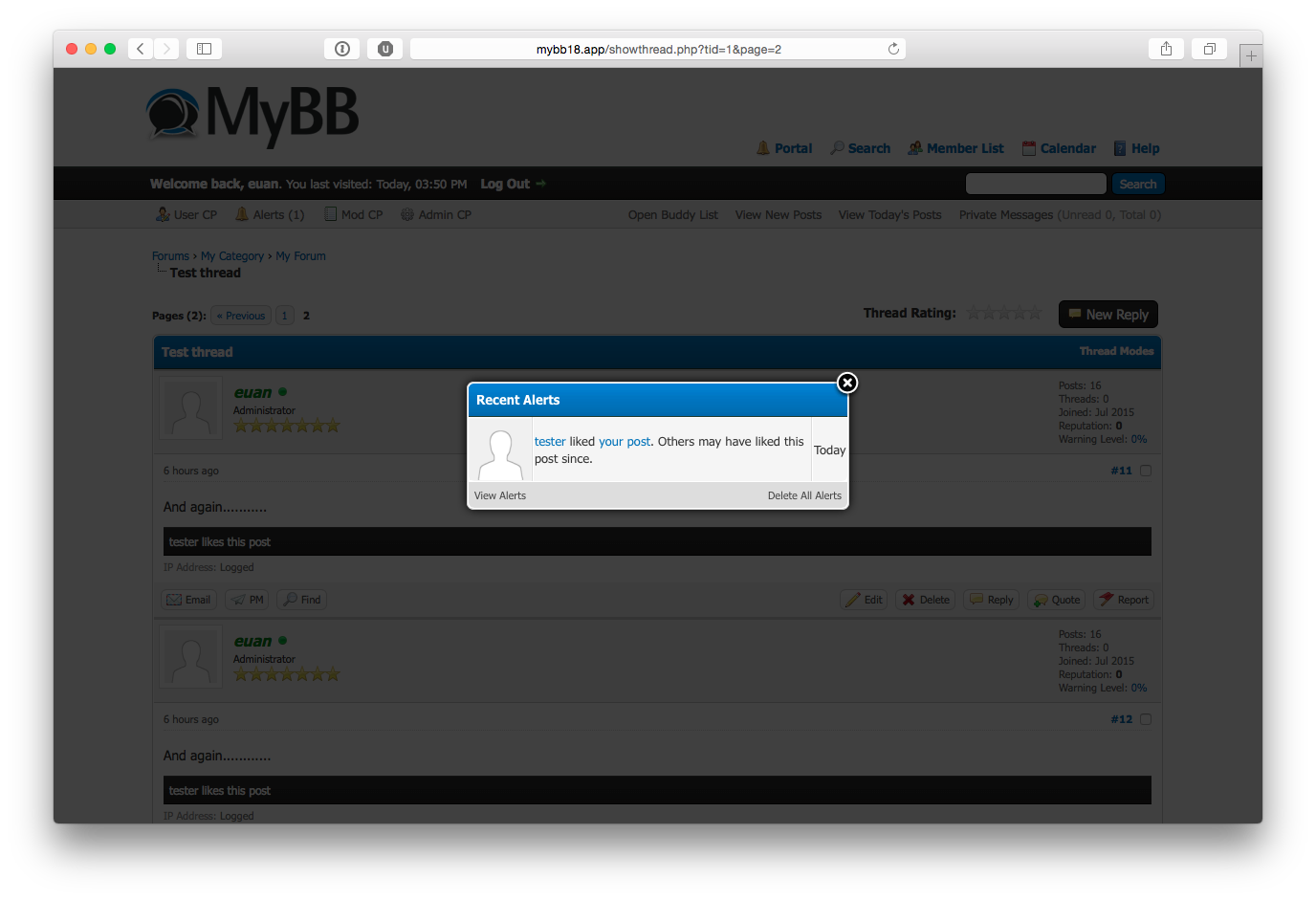Click the blue Search button
Viewport: 1316px width, 900px height.
click(x=1138, y=184)
